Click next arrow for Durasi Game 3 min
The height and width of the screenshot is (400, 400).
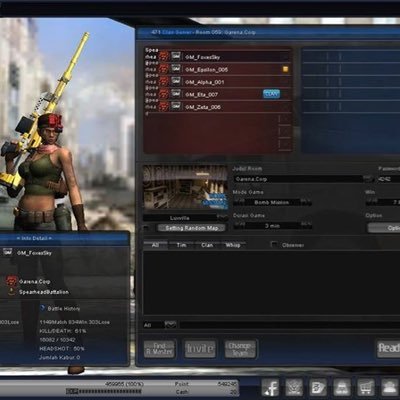coord(306,226)
